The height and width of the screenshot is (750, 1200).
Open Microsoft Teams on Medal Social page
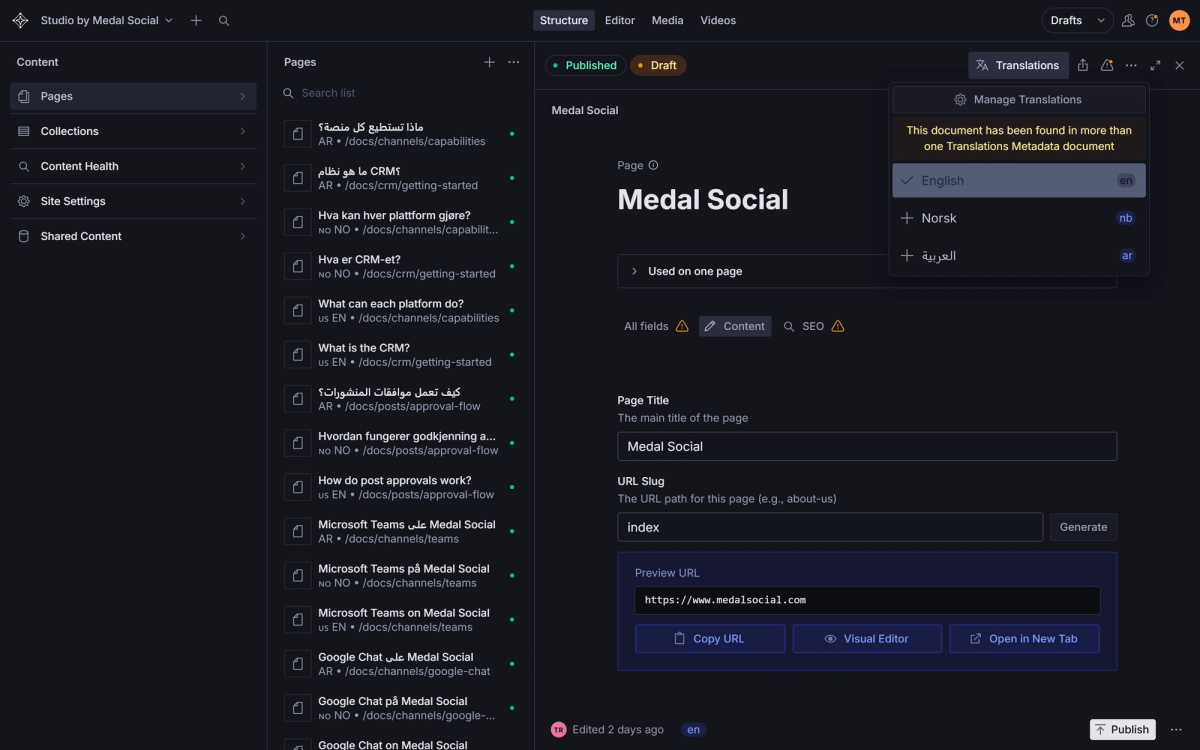pos(401,620)
